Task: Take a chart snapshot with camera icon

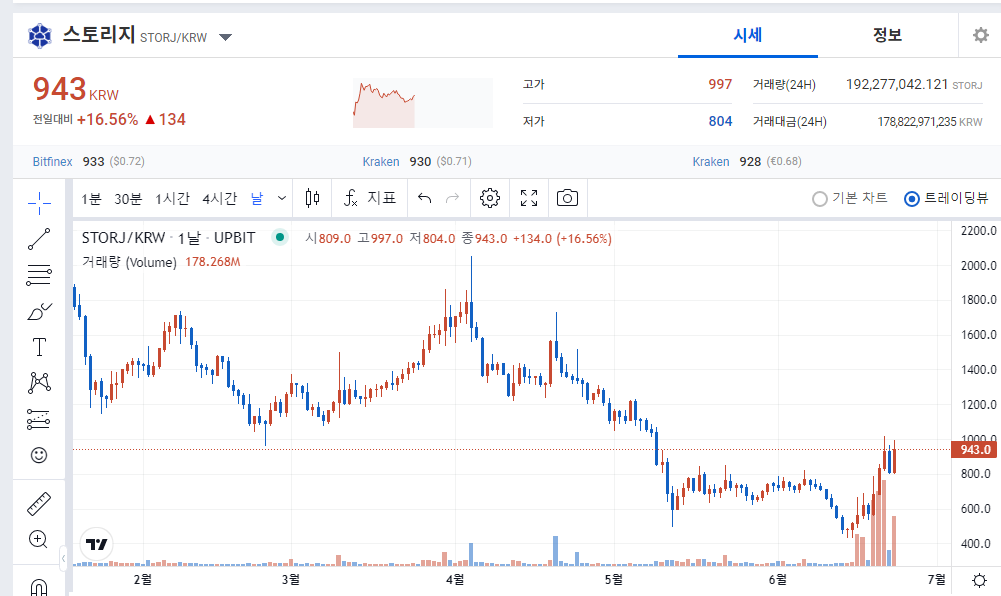Action: (567, 198)
